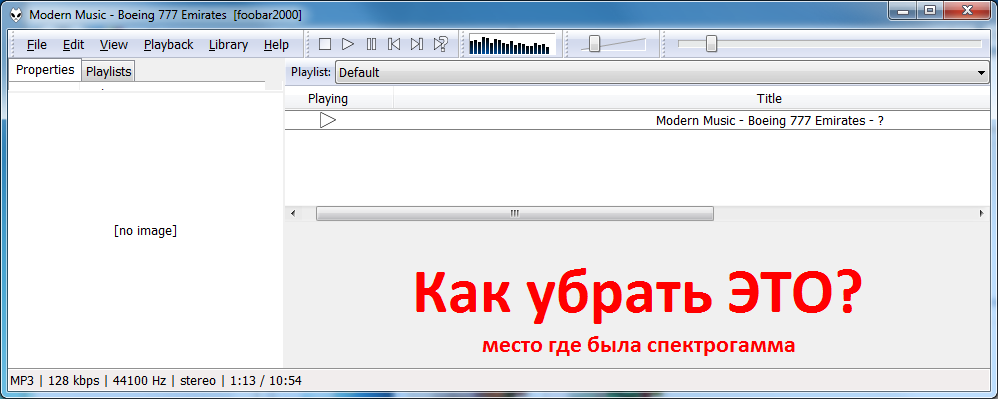Click the left arrow of playlist scrollbar
The image size is (998, 399).
point(293,214)
